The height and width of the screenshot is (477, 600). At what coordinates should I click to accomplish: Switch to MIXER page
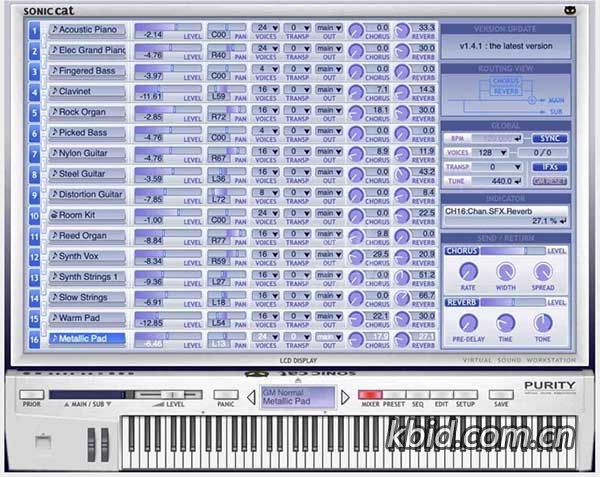[x=370, y=394]
